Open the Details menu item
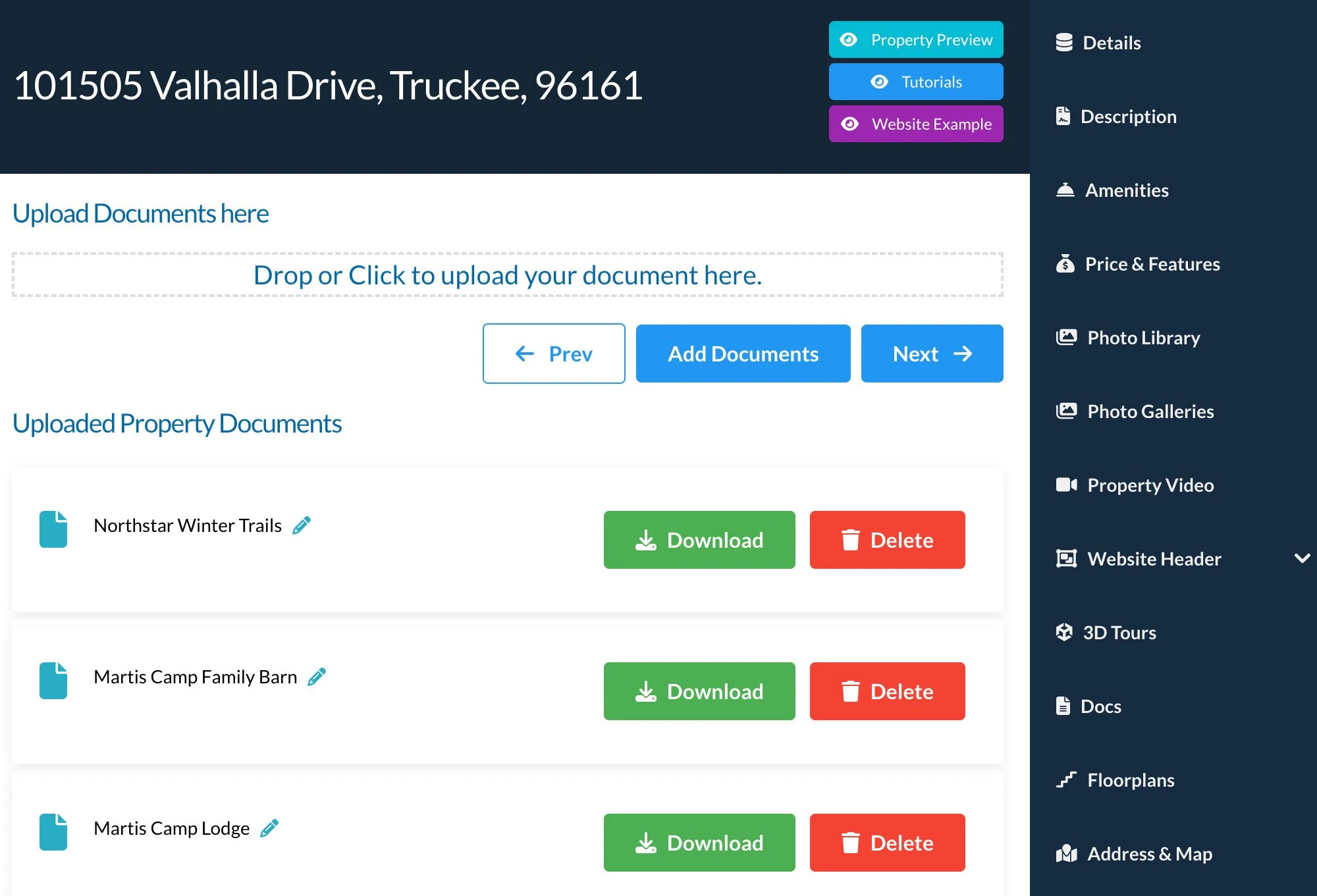Image resolution: width=1317 pixels, height=896 pixels. tap(1111, 43)
